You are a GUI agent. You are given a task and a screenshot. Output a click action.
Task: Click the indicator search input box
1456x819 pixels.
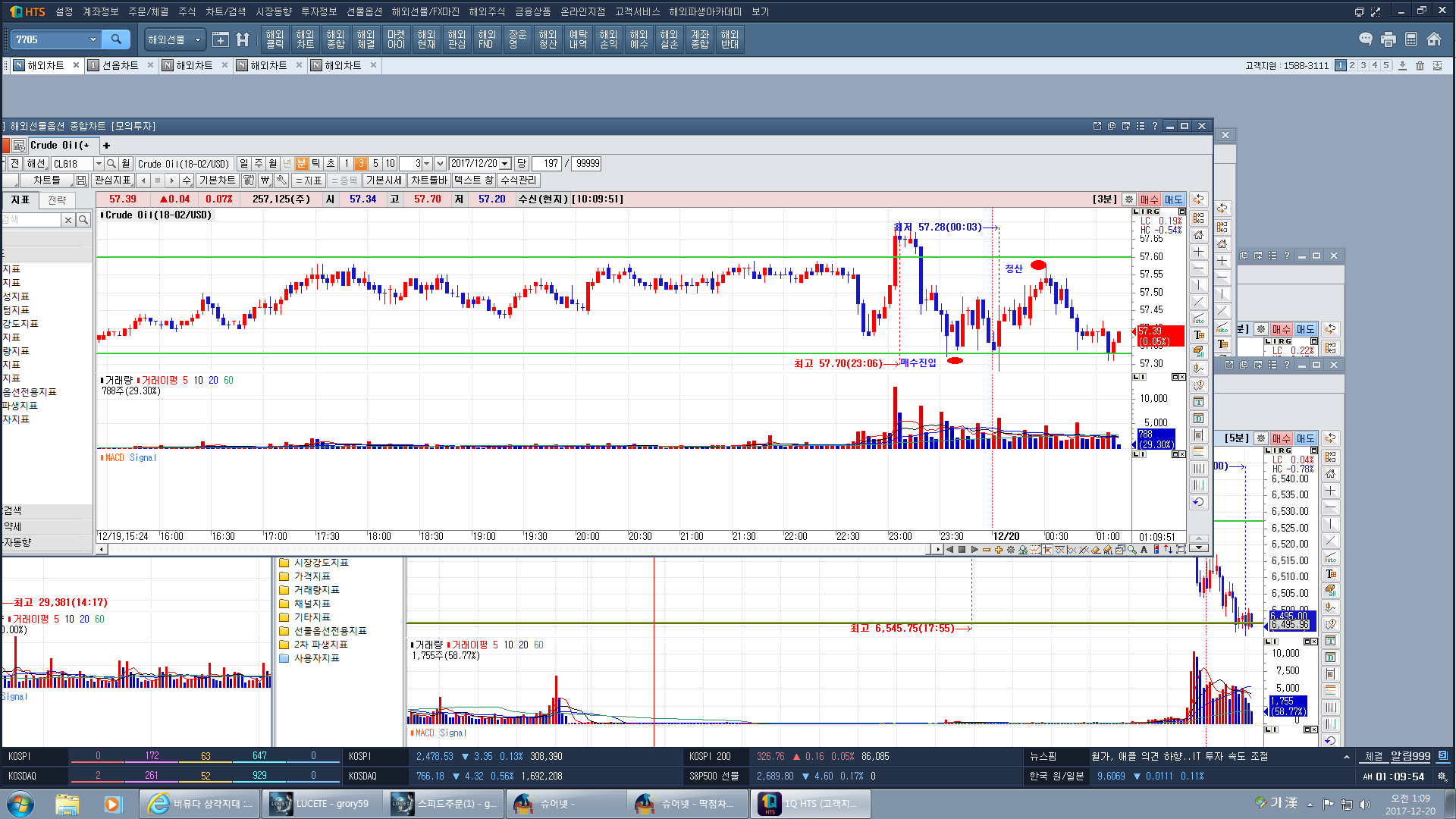30,220
